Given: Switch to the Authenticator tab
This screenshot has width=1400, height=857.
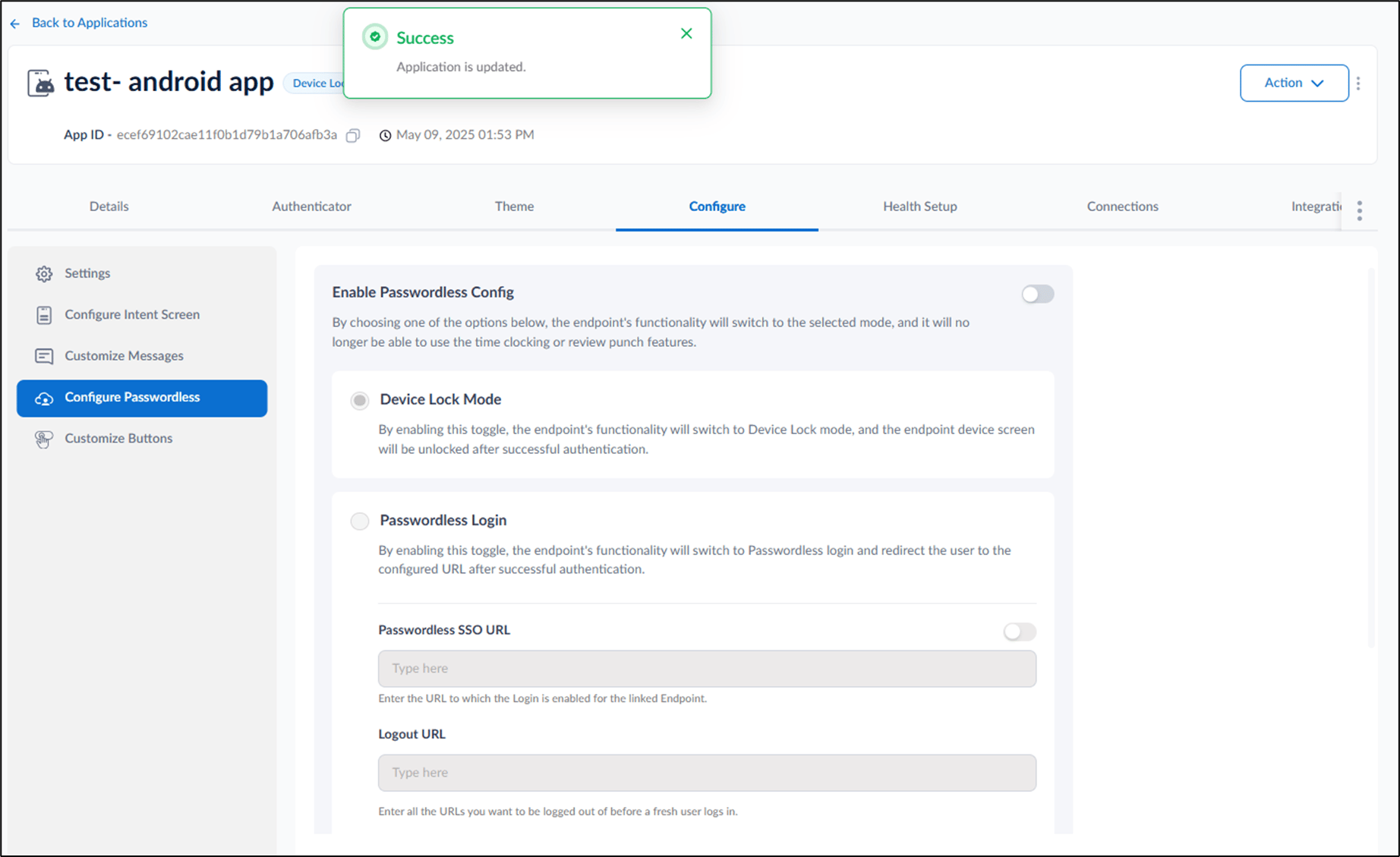Looking at the screenshot, I should click(311, 206).
